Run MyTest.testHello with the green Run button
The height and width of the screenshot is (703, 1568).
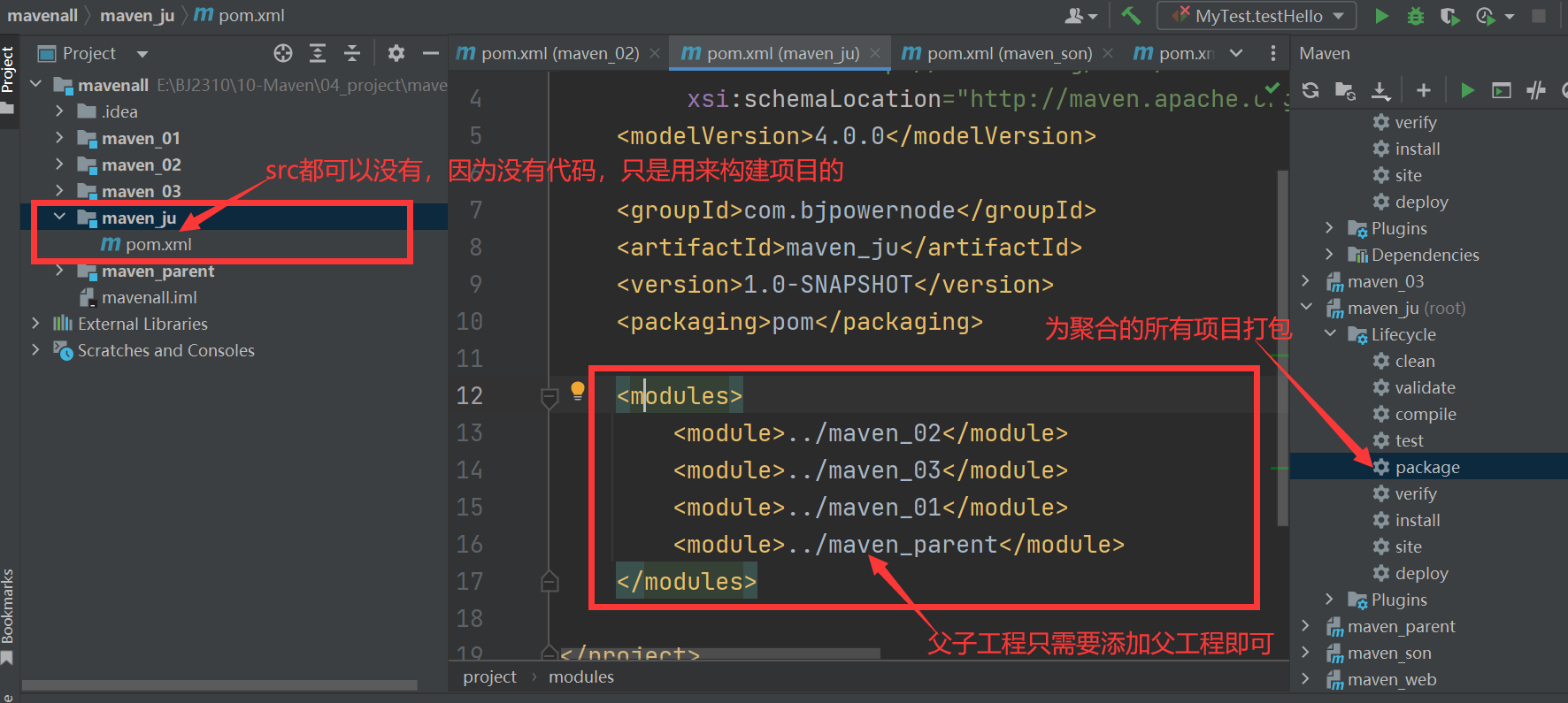pyautogui.click(x=1381, y=16)
